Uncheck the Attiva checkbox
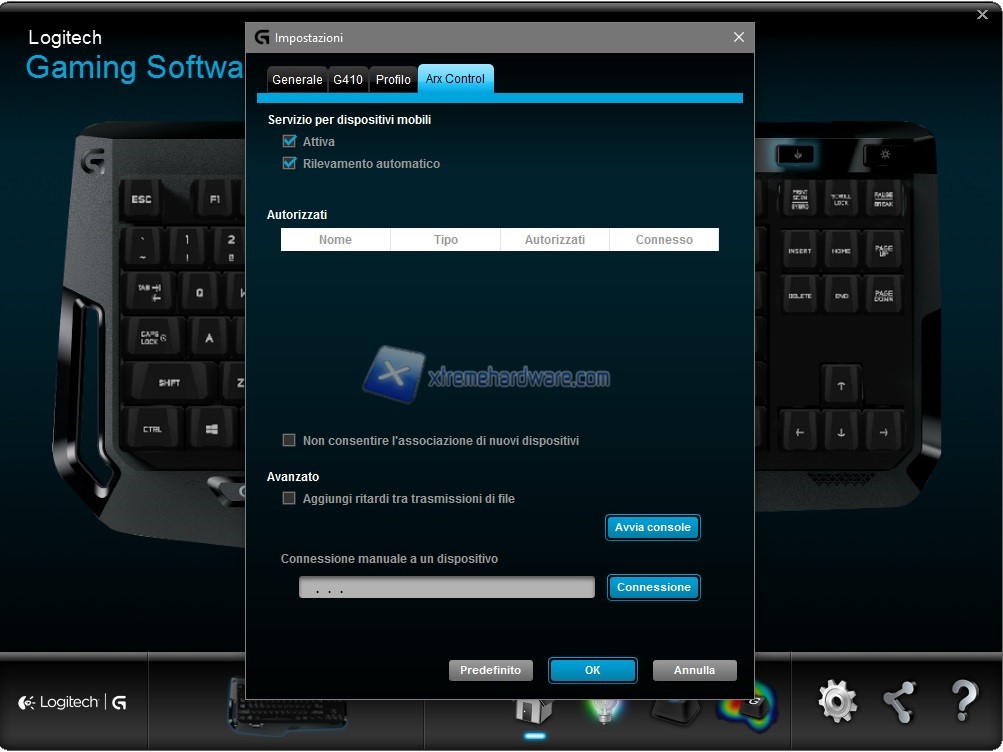1003x752 pixels. click(290, 142)
